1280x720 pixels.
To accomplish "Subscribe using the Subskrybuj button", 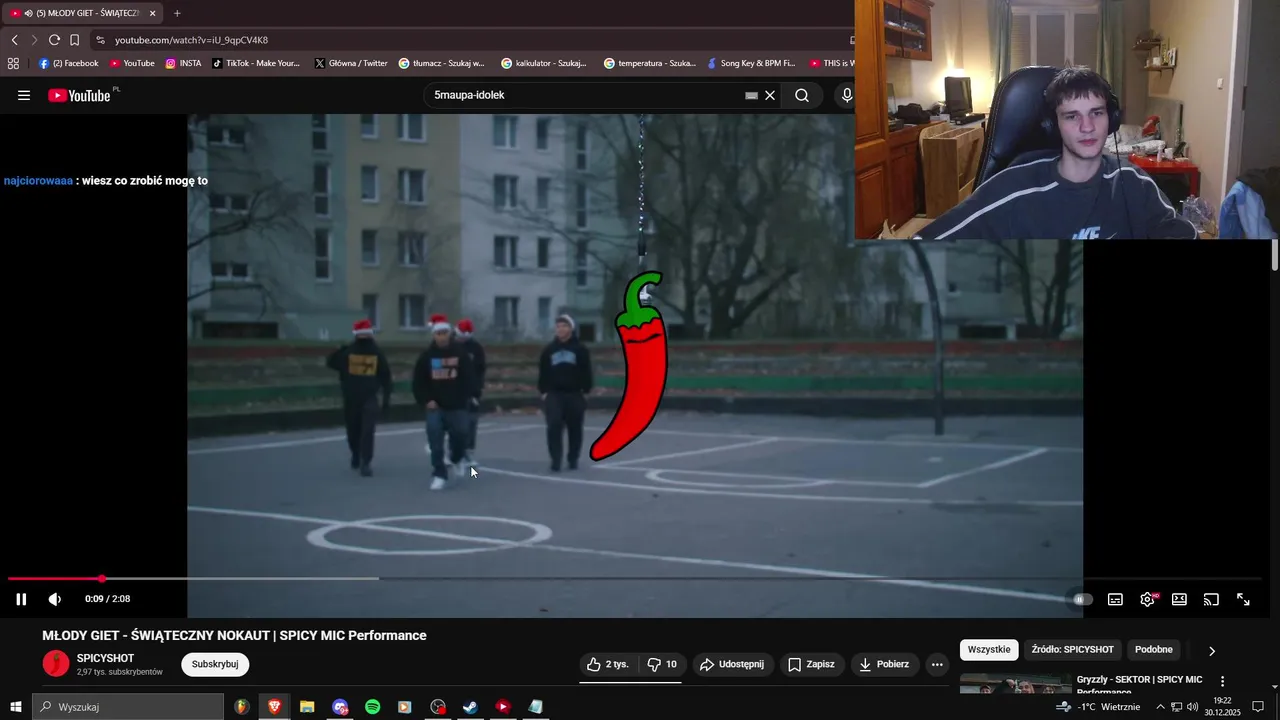I will (x=215, y=664).
